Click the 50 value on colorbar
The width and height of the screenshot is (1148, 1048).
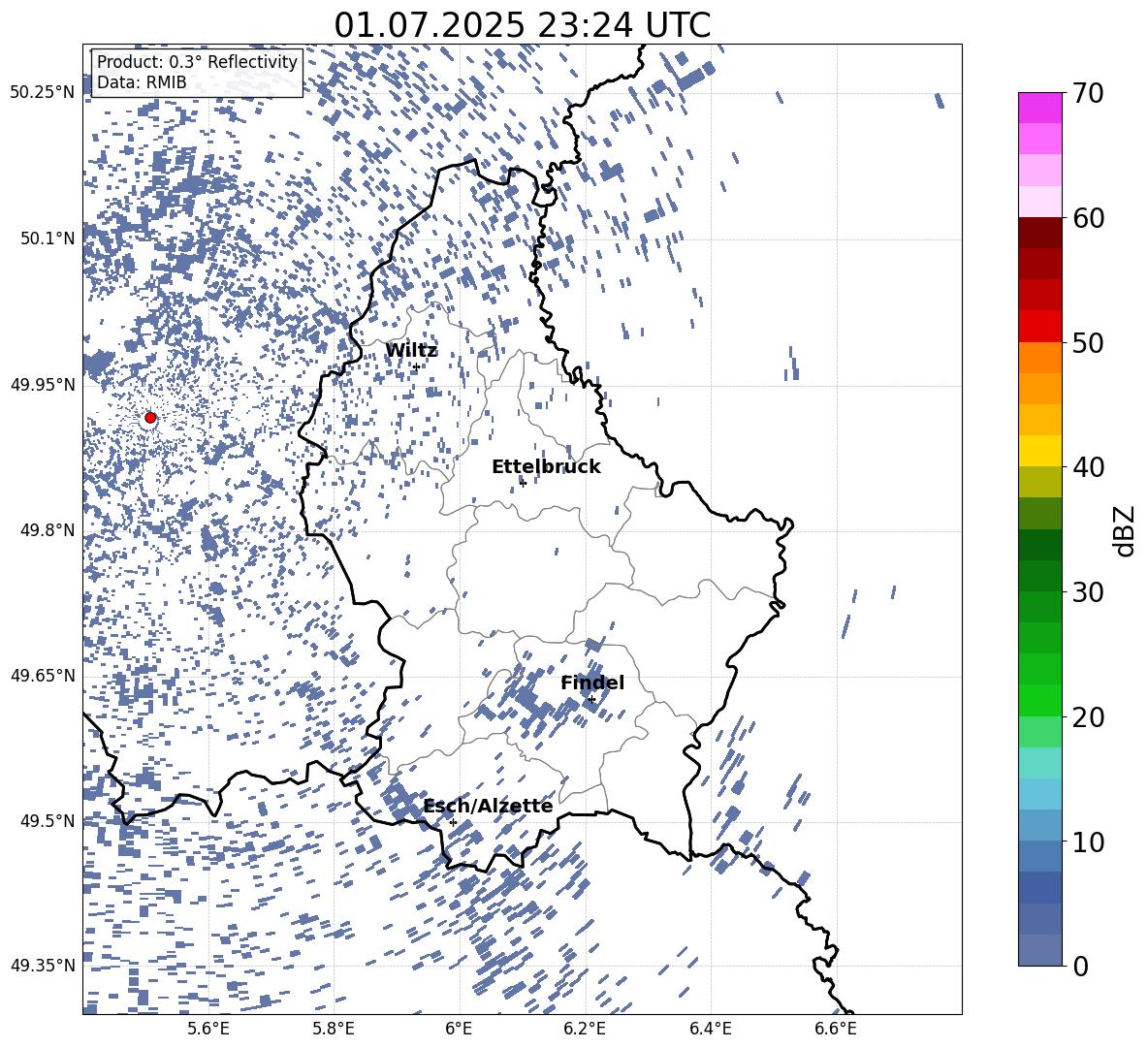(1088, 342)
